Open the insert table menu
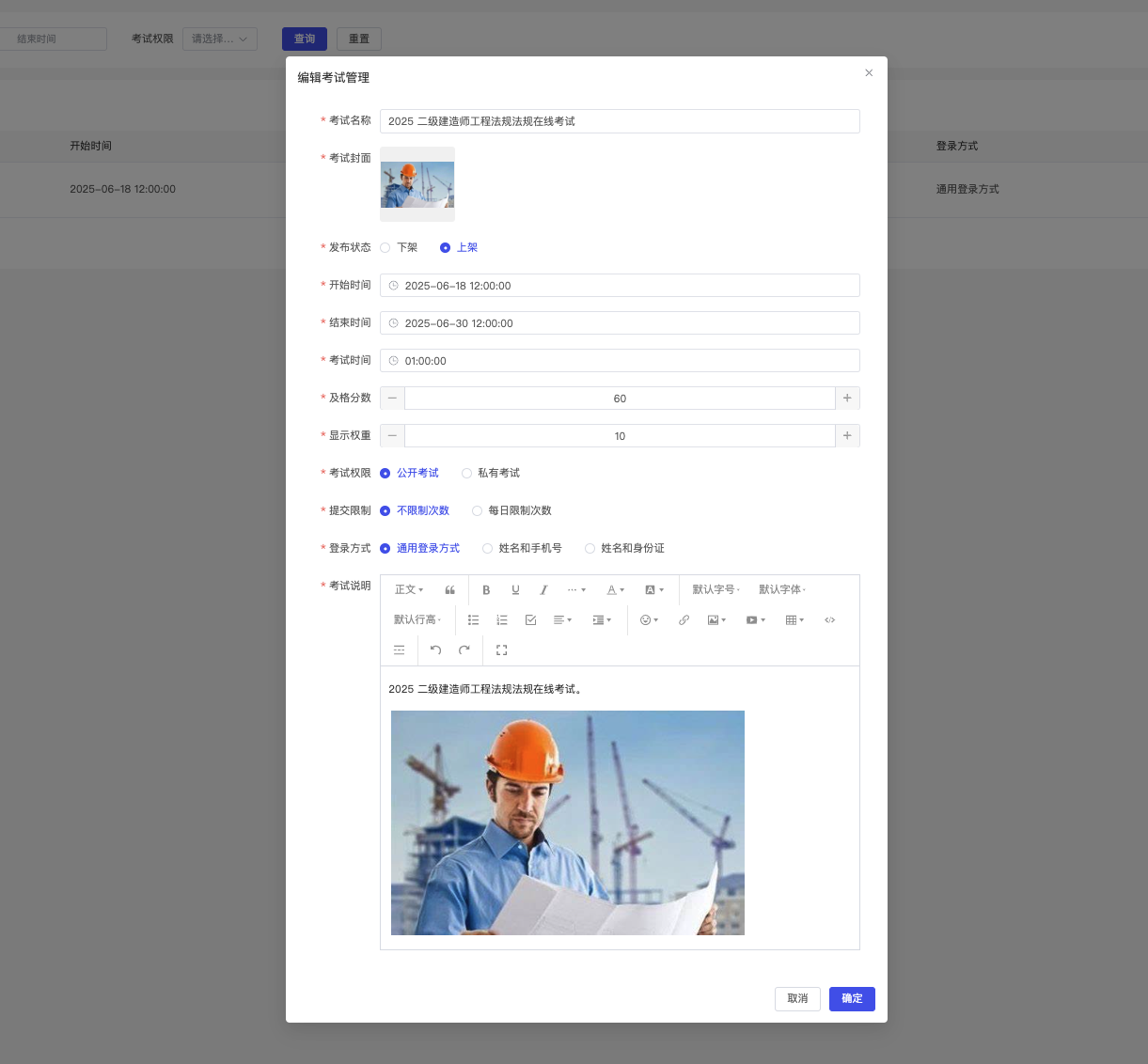The height and width of the screenshot is (1064, 1148). 794,620
